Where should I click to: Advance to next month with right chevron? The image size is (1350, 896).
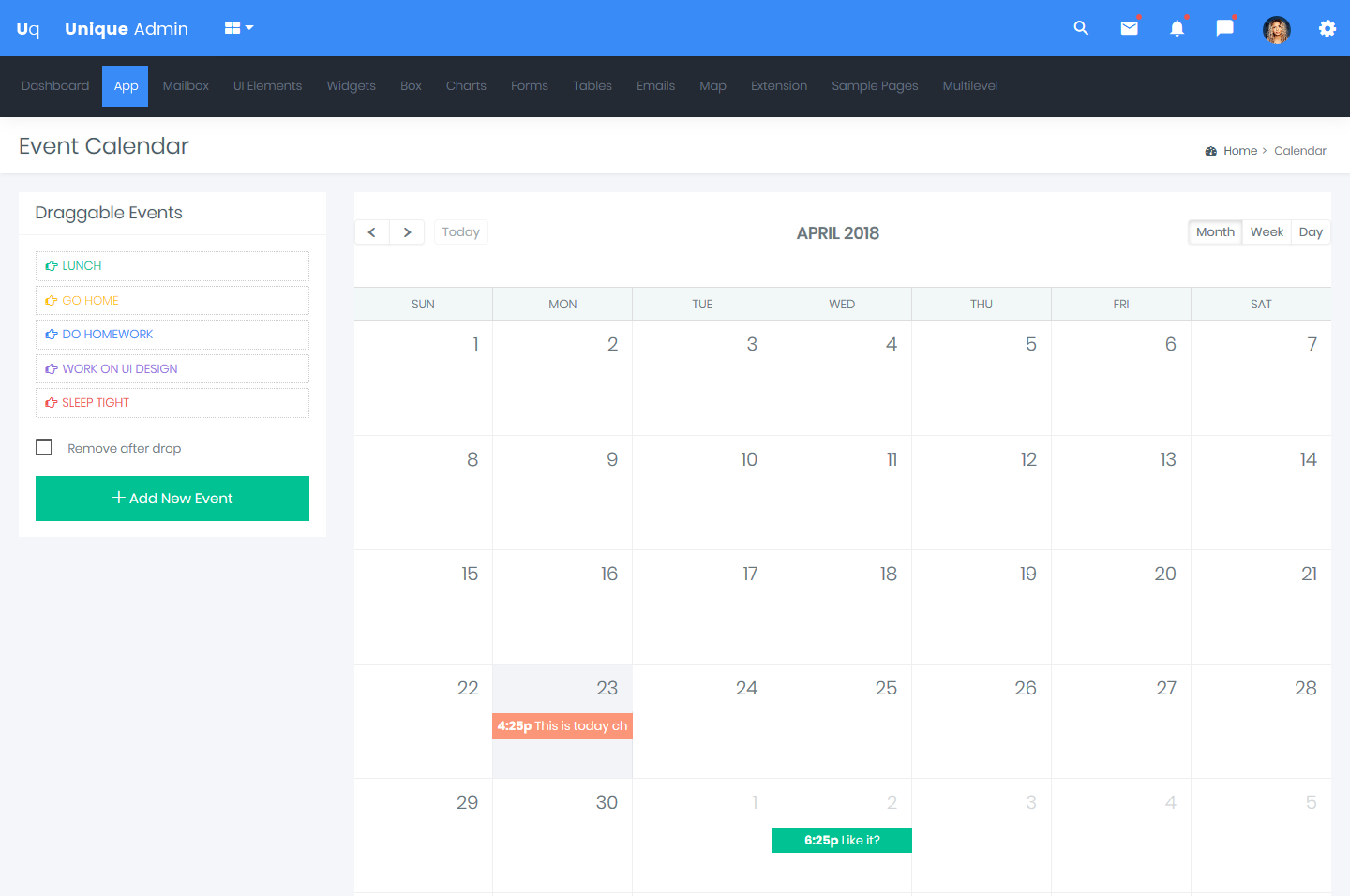pos(407,231)
